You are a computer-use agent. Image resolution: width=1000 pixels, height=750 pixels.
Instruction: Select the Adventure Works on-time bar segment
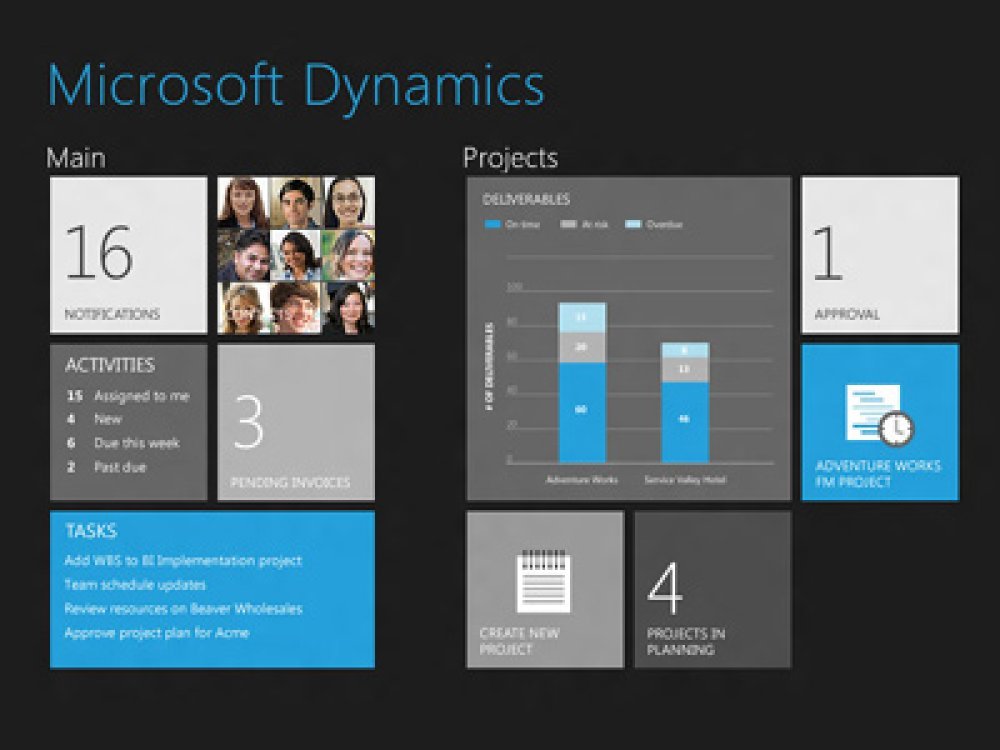582,413
